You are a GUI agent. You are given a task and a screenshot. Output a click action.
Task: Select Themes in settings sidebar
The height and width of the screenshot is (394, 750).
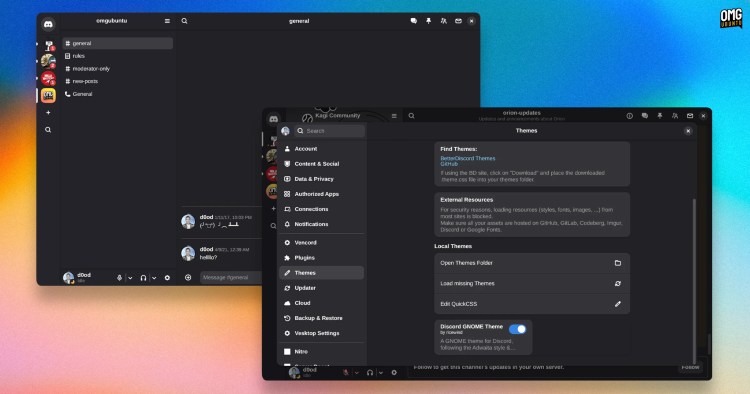(321, 273)
